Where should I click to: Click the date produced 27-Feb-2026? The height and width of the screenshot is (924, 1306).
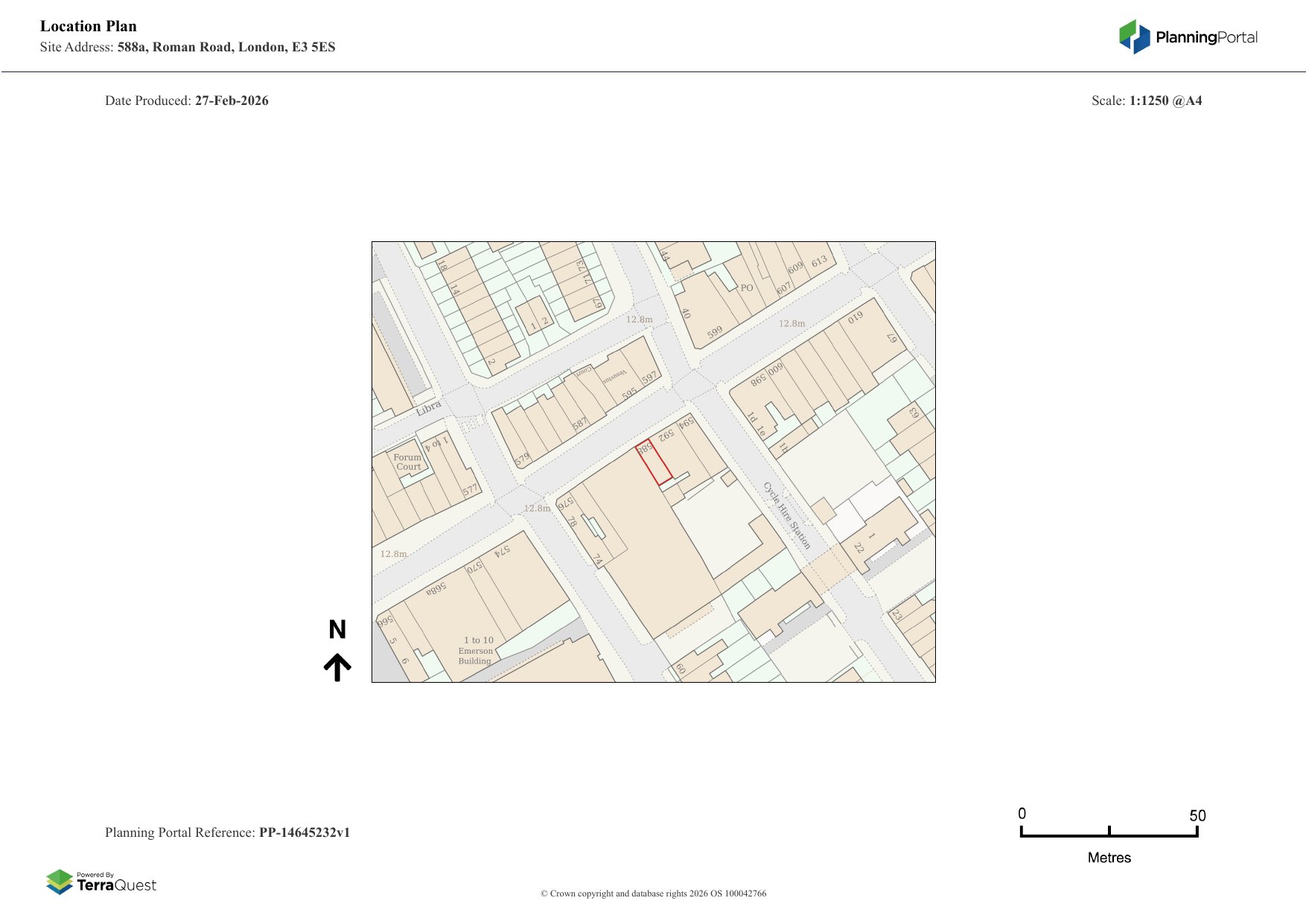(x=232, y=101)
